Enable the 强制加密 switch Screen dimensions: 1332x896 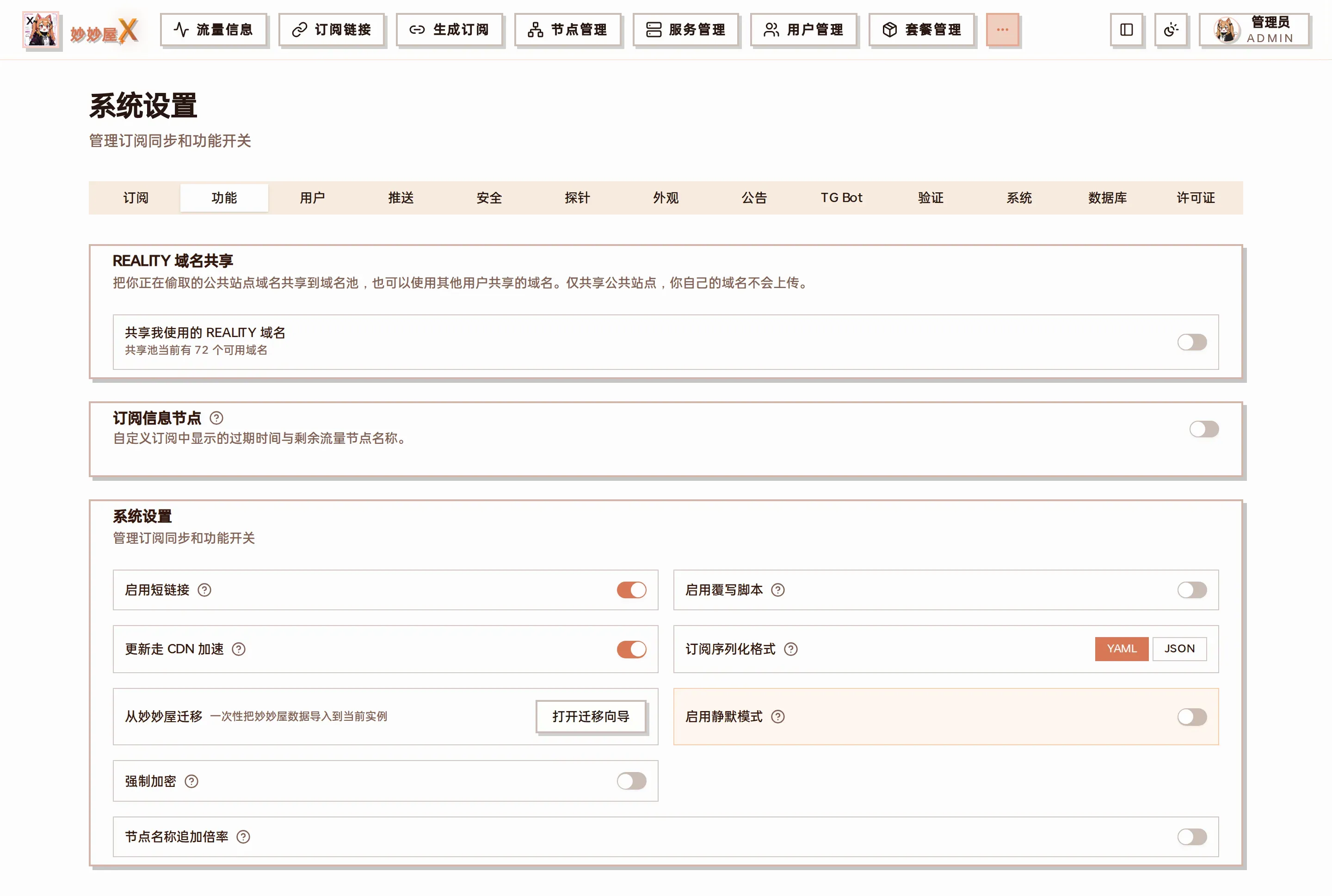(x=632, y=781)
